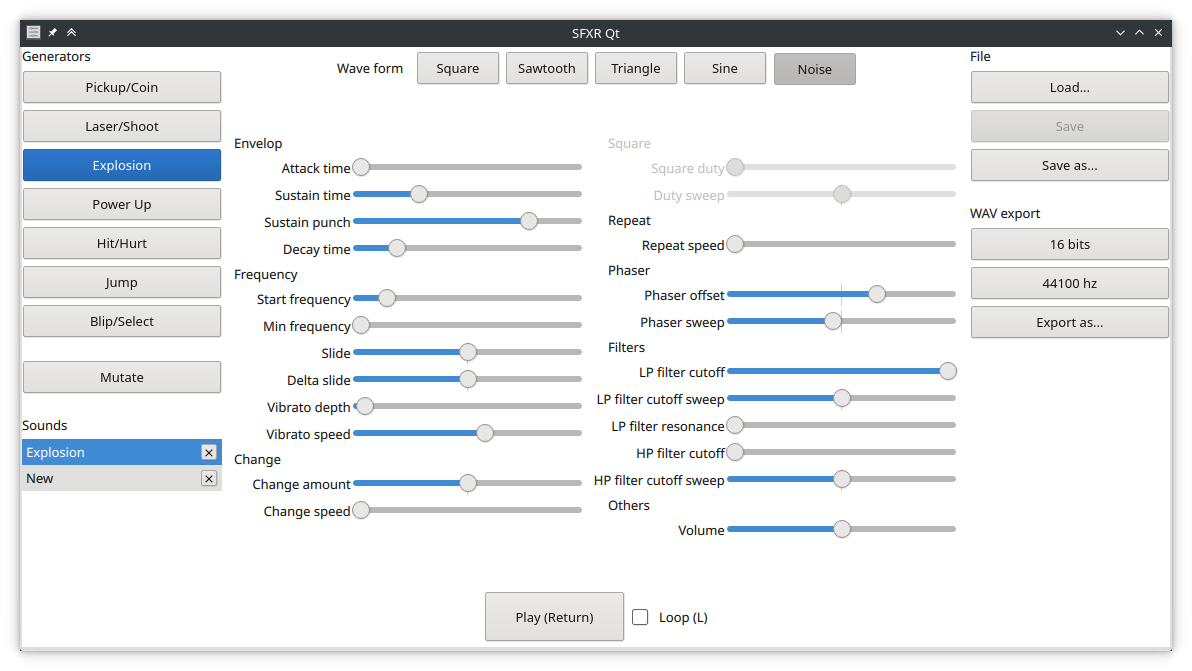The width and height of the screenshot is (1192, 671).
Task: Select Square wave form
Action: tap(458, 68)
